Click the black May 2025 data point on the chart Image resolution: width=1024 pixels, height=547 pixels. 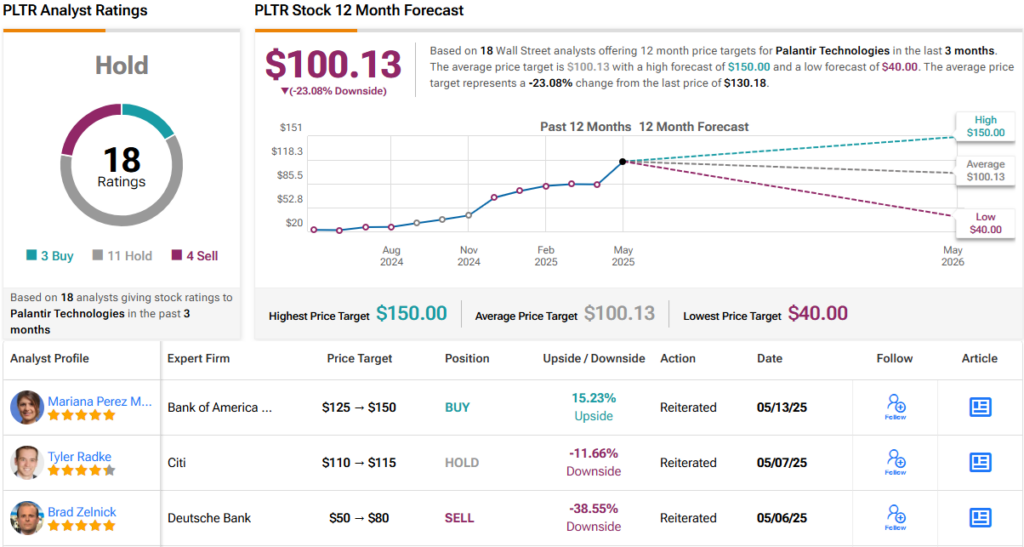pos(623,161)
